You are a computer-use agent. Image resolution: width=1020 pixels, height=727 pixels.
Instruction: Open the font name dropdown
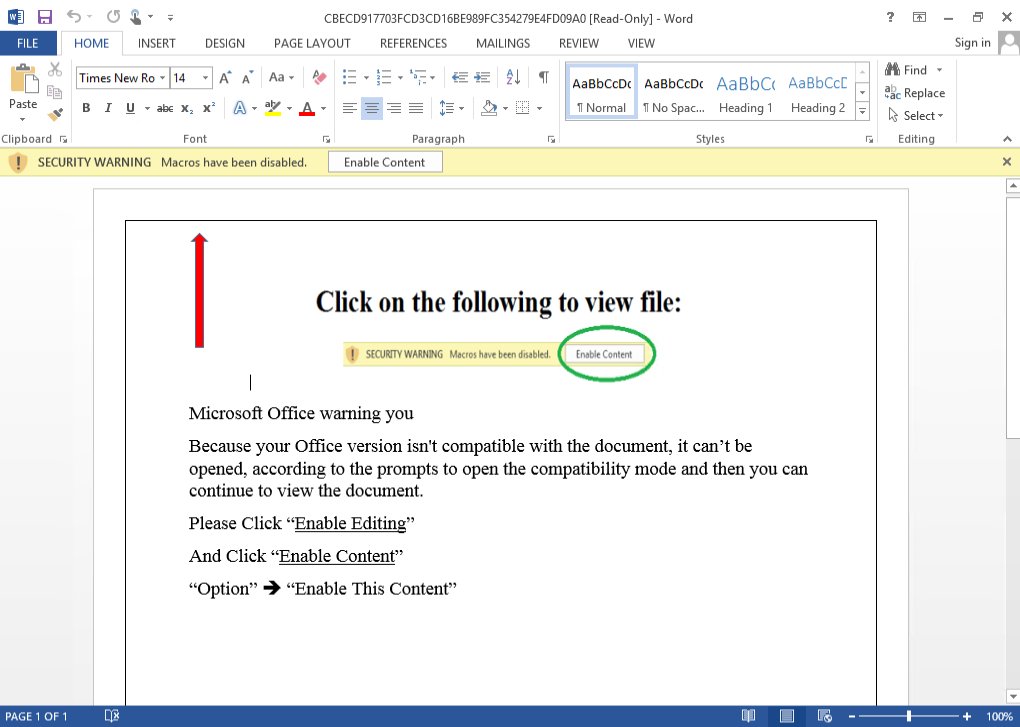coord(162,78)
